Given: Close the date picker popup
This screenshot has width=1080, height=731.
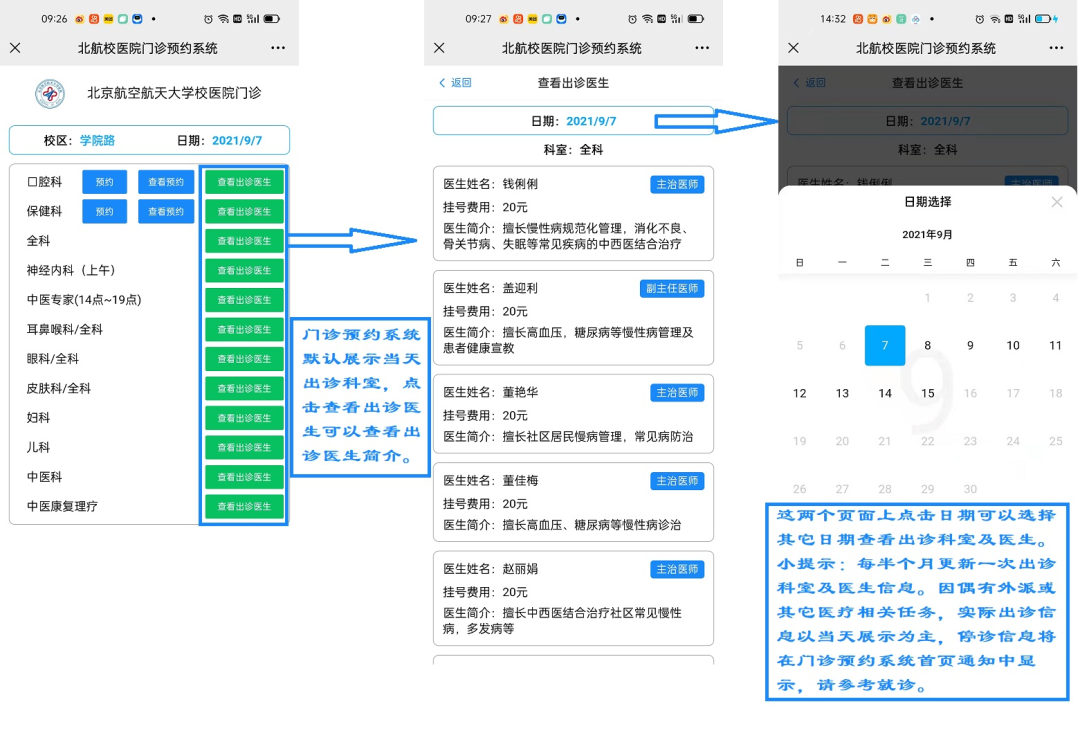Looking at the screenshot, I should [x=1057, y=202].
